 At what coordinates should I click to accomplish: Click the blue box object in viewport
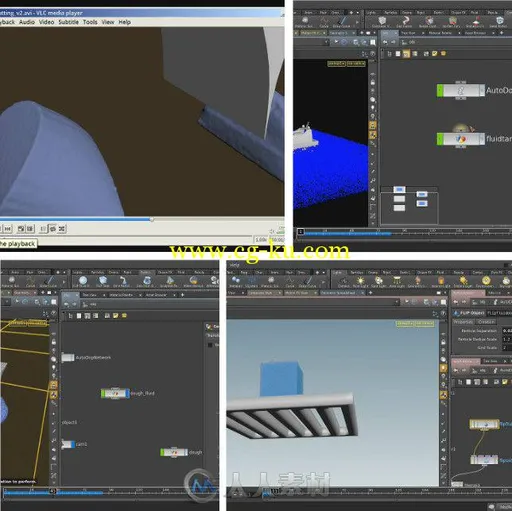coord(282,379)
